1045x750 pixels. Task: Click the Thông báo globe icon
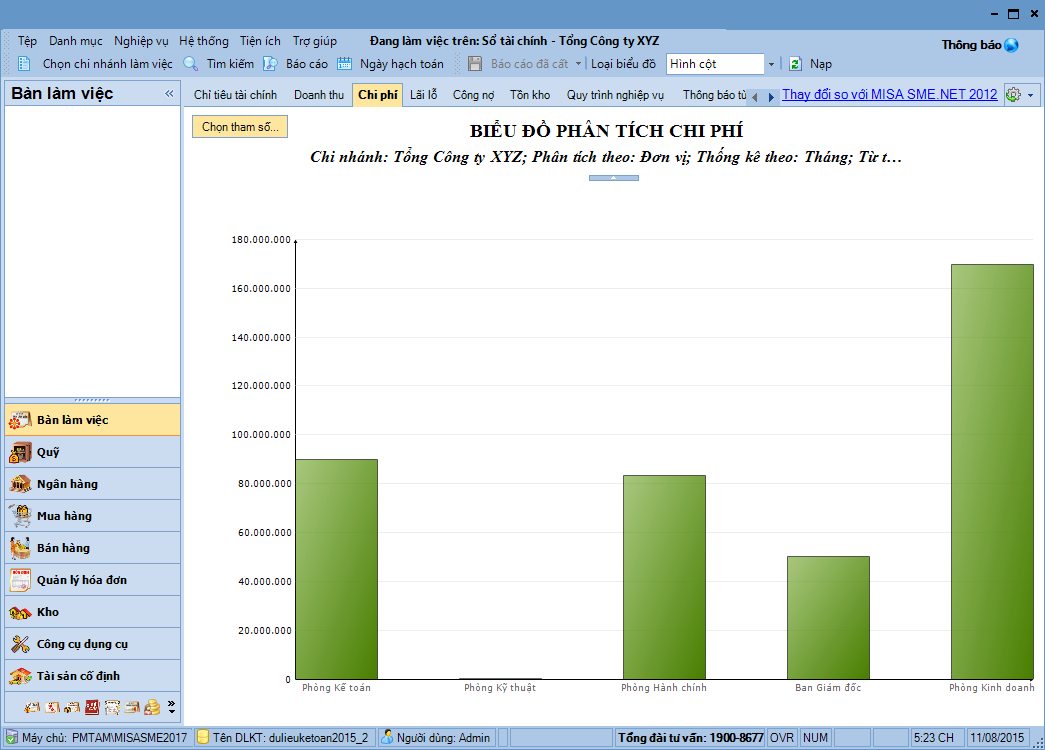tap(1011, 45)
